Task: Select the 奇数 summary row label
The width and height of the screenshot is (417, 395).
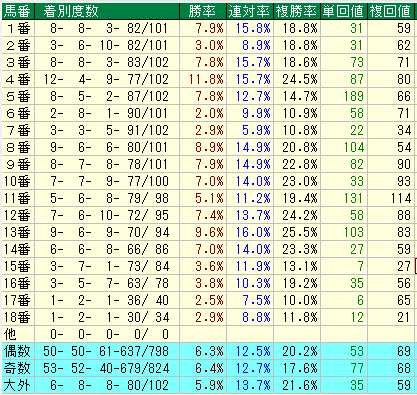Action: point(17,368)
